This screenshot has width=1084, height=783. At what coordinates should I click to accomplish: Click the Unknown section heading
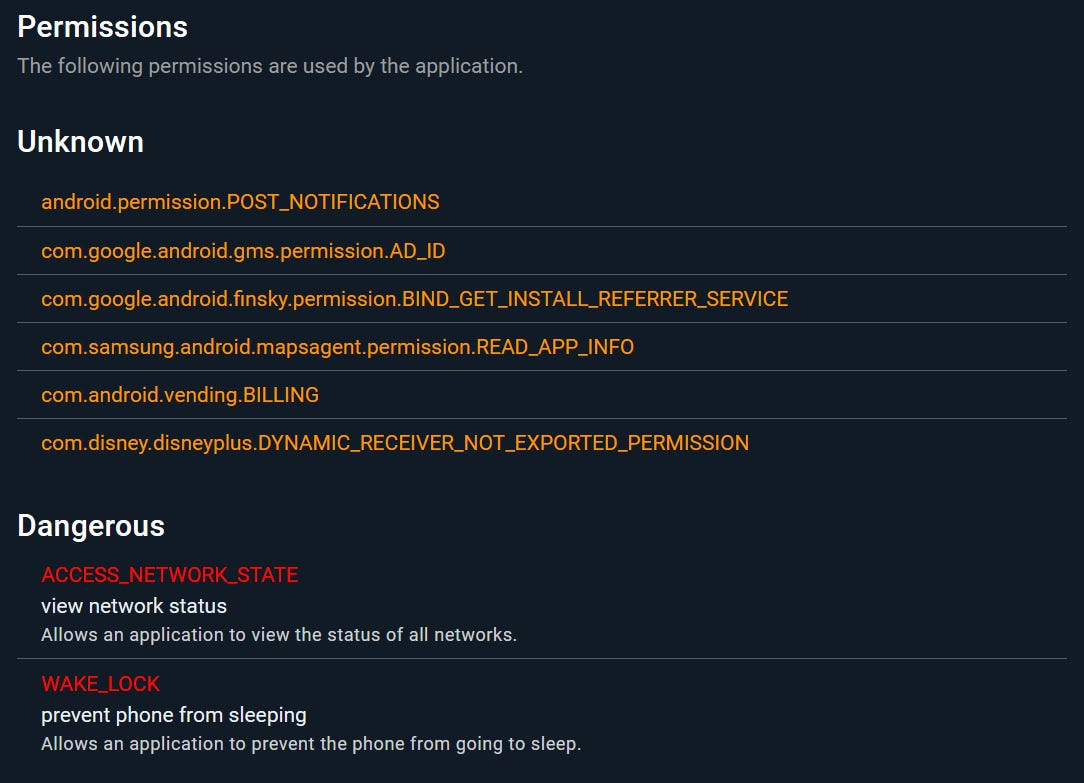[80, 142]
